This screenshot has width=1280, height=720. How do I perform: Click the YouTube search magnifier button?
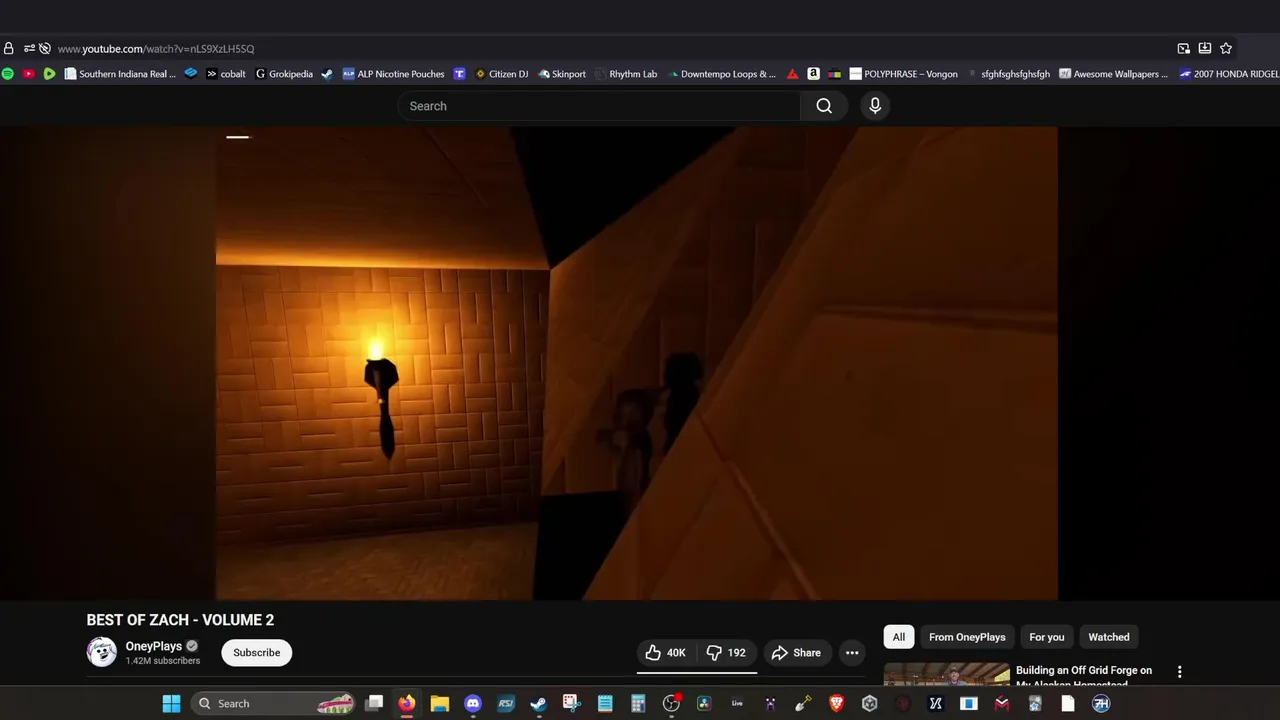pos(824,106)
